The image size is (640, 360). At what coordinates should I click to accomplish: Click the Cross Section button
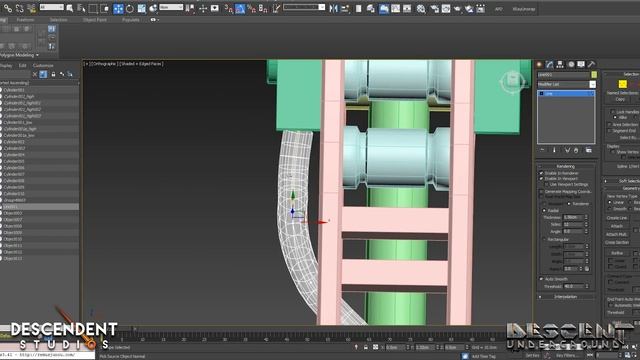617,242
